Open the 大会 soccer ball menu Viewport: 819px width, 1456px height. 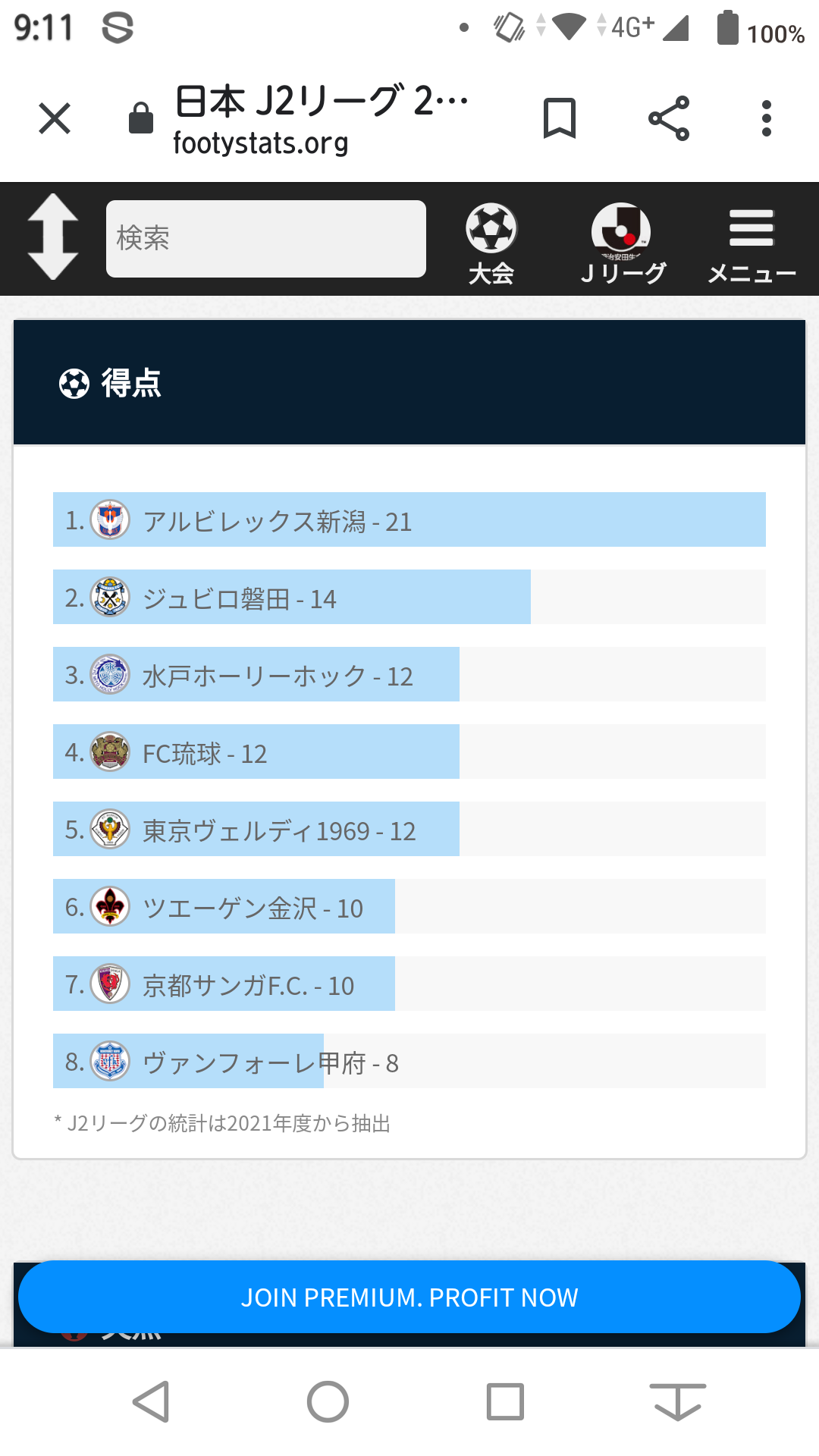(x=491, y=243)
